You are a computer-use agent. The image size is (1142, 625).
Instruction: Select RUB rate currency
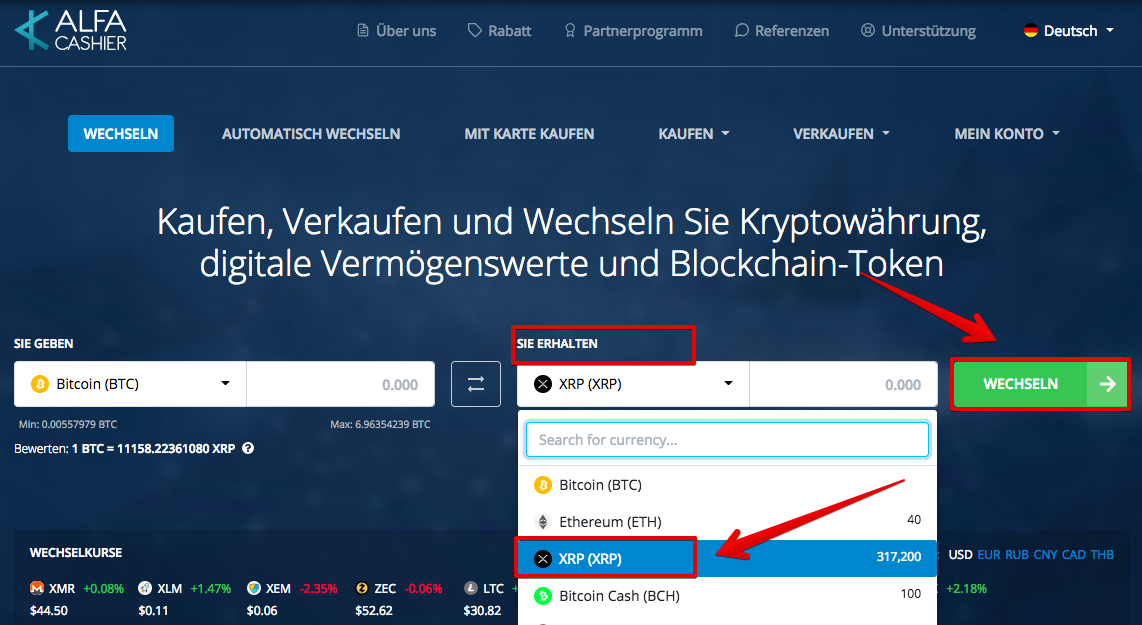coord(1017,555)
